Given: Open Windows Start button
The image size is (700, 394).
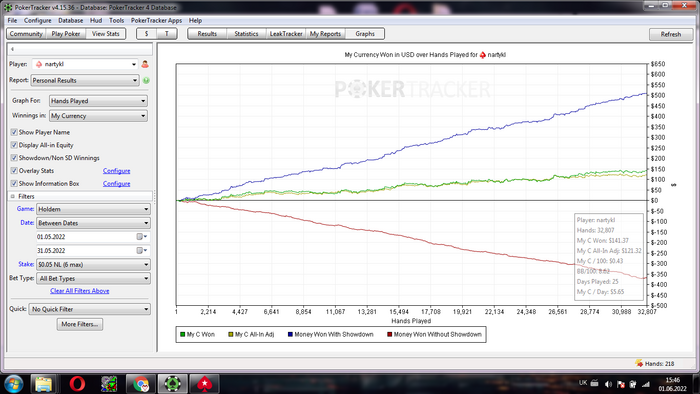Looking at the screenshot, I should click(13, 384).
